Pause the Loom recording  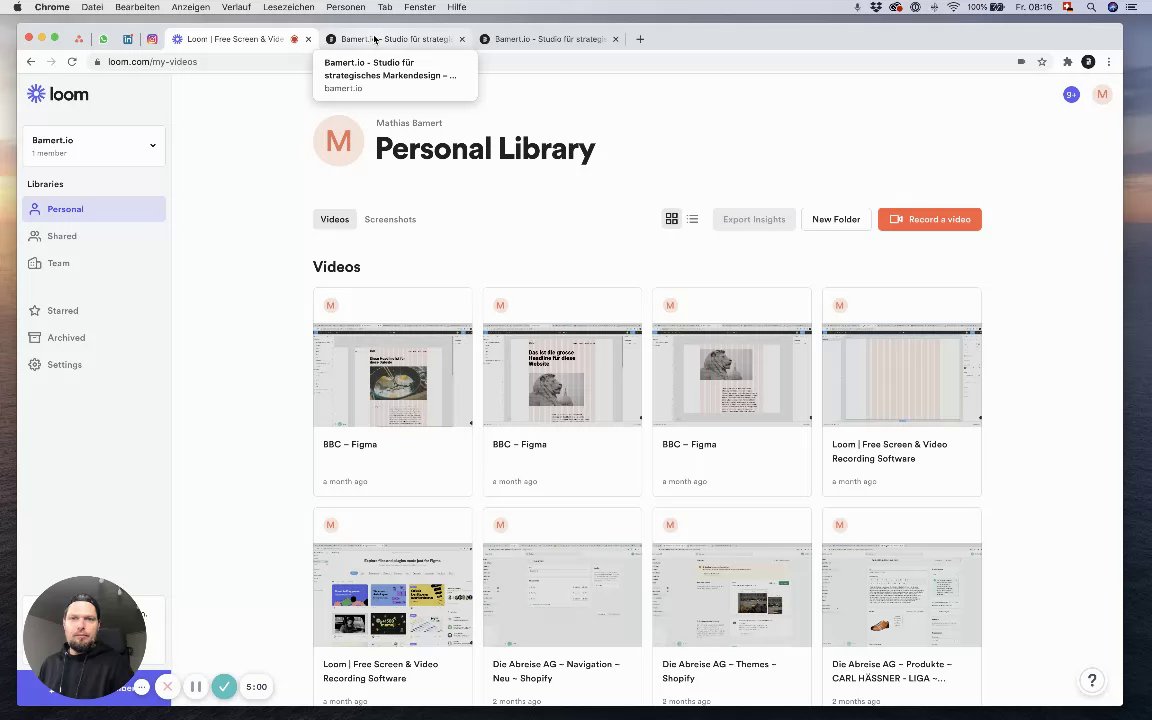(195, 687)
